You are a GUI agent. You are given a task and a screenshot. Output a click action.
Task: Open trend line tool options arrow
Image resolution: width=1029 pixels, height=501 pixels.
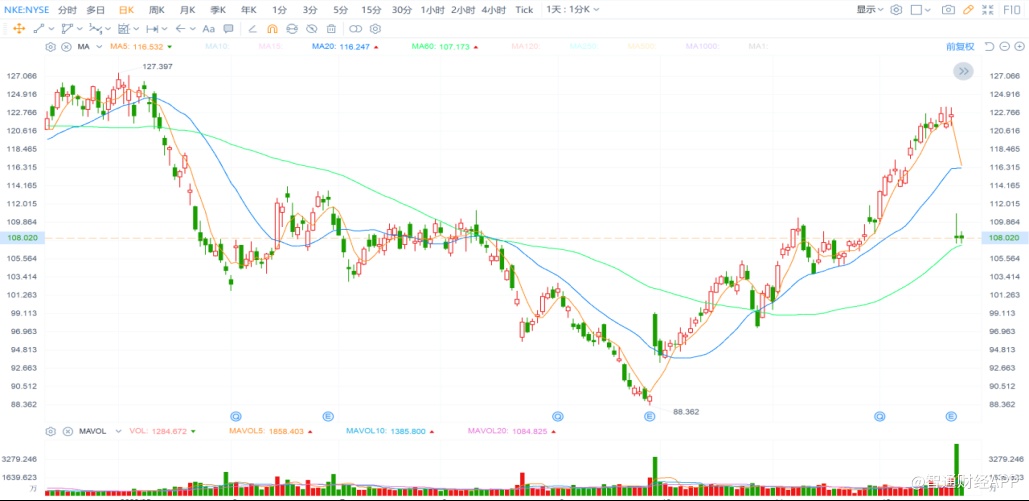51,29
